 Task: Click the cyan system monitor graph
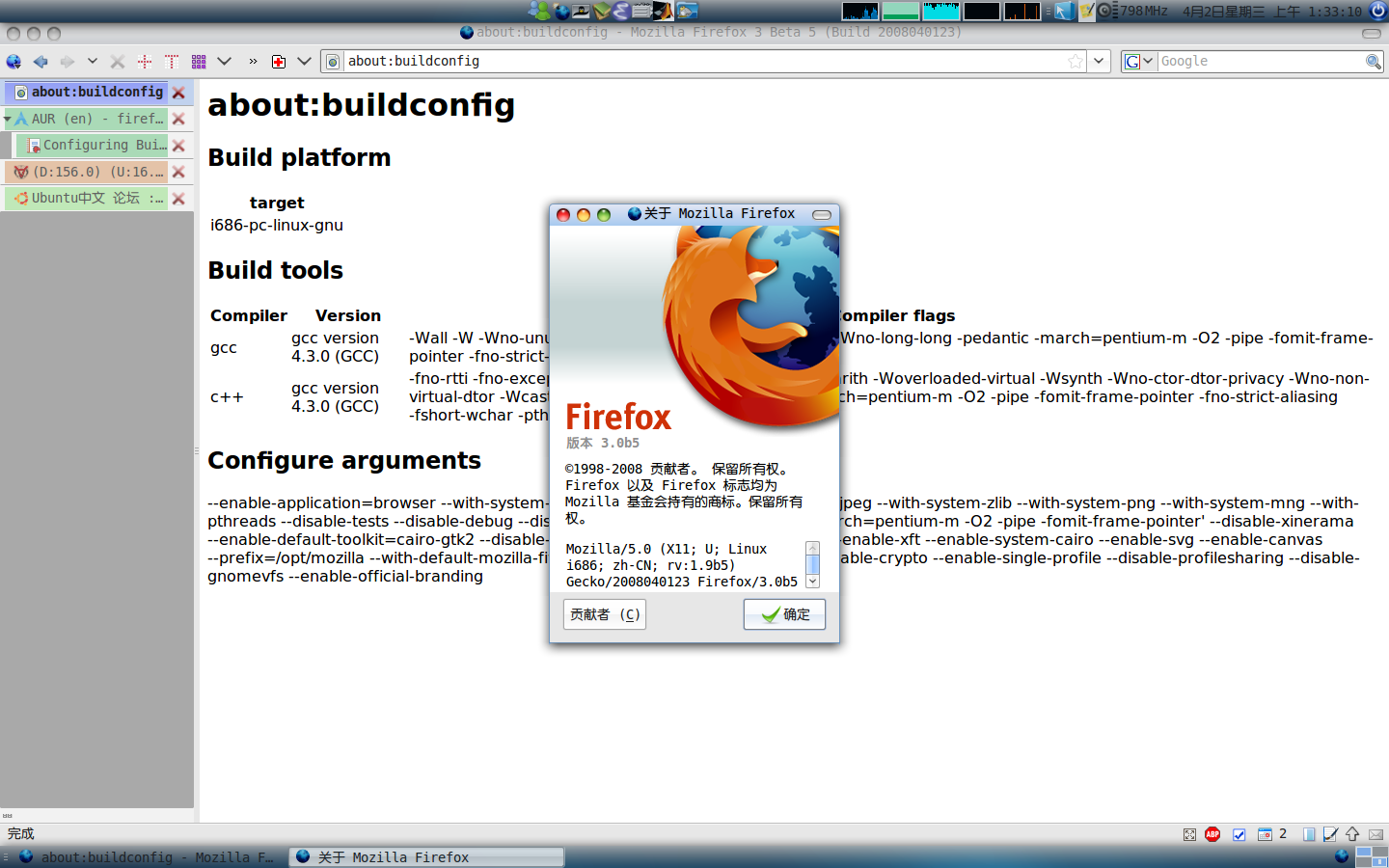click(941, 11)
